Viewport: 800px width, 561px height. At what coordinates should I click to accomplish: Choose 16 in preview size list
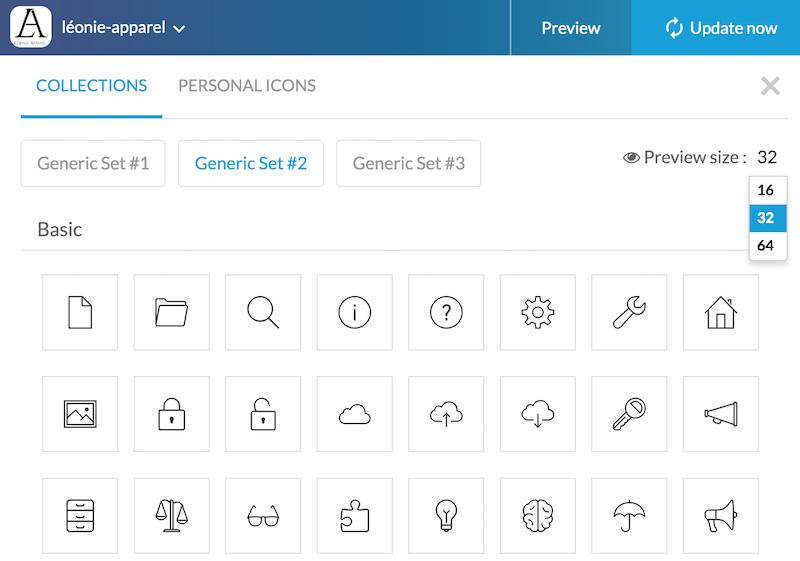tap(766, 190)
